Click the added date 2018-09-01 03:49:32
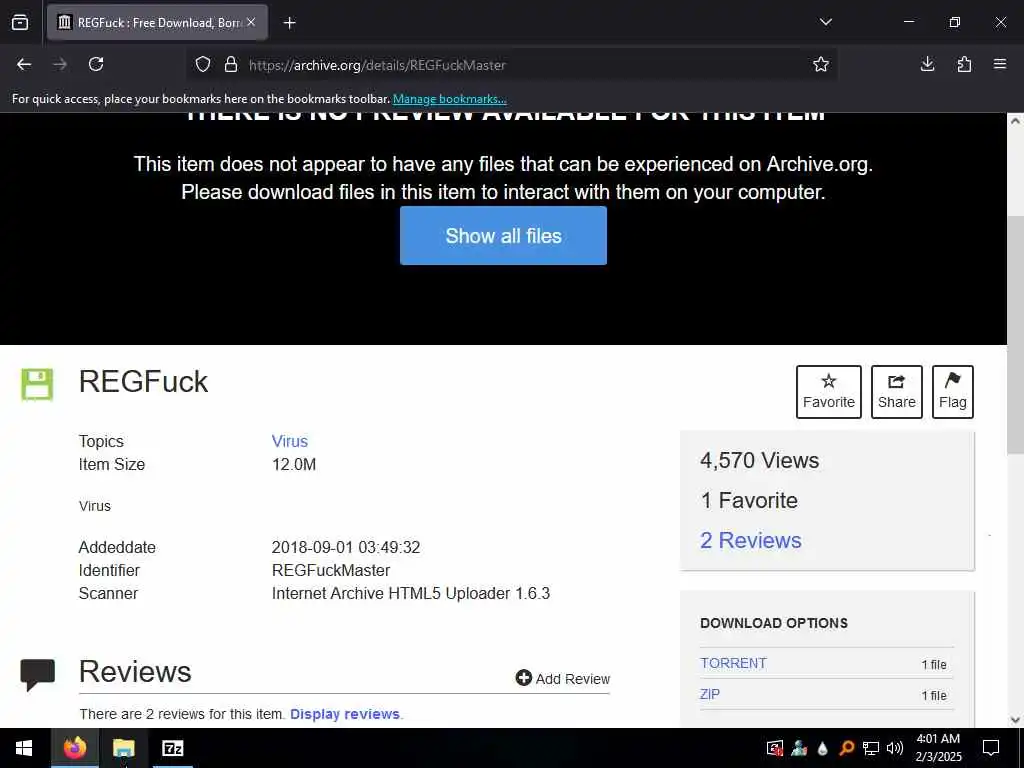This screenshot has height=768, width=1024. click(345, 547)
